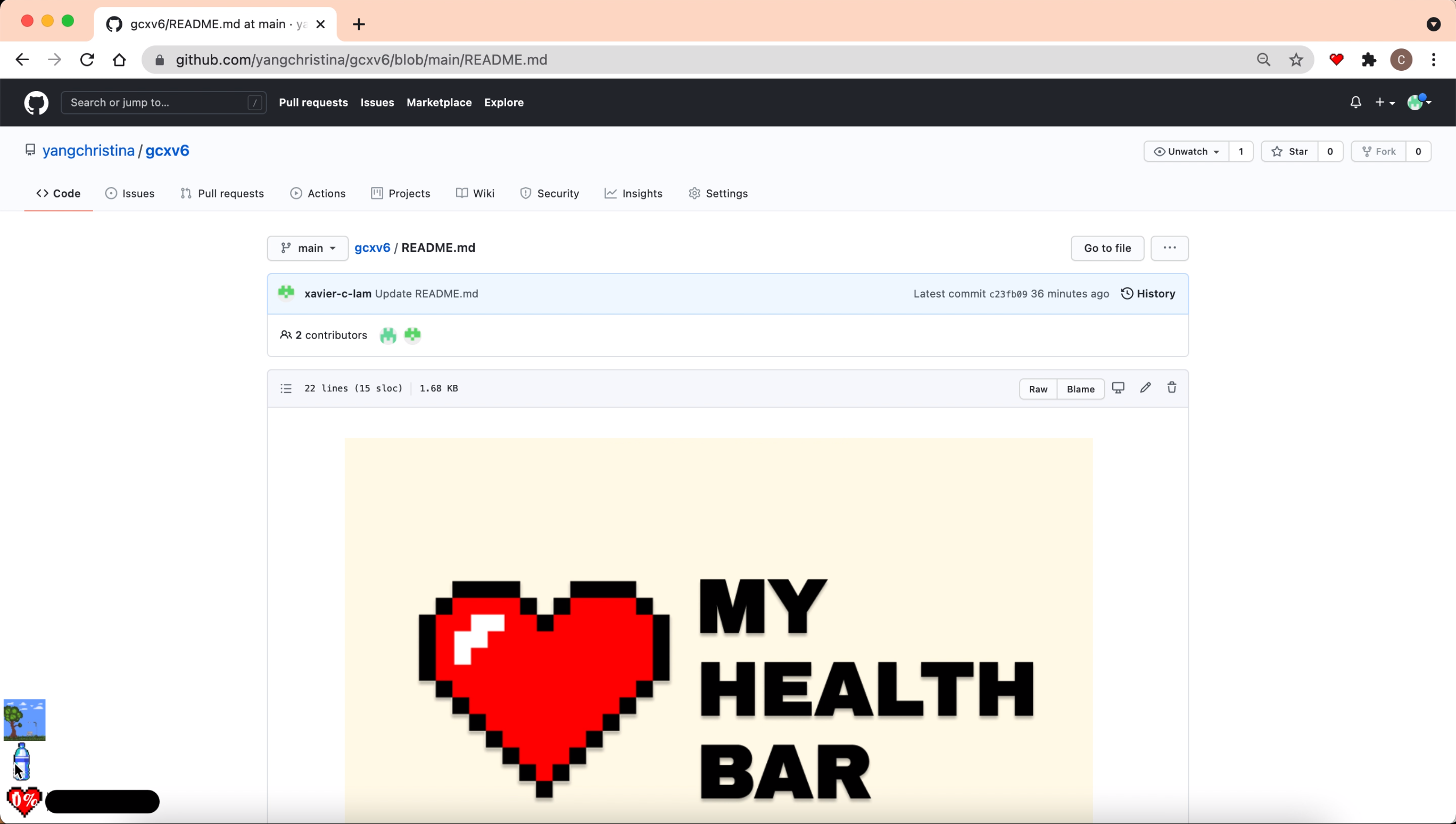The width and height of the screenshot is (1456, 824).
Task: Toggle Unwatch for this repository
Action: click(x=1186, y=152)
